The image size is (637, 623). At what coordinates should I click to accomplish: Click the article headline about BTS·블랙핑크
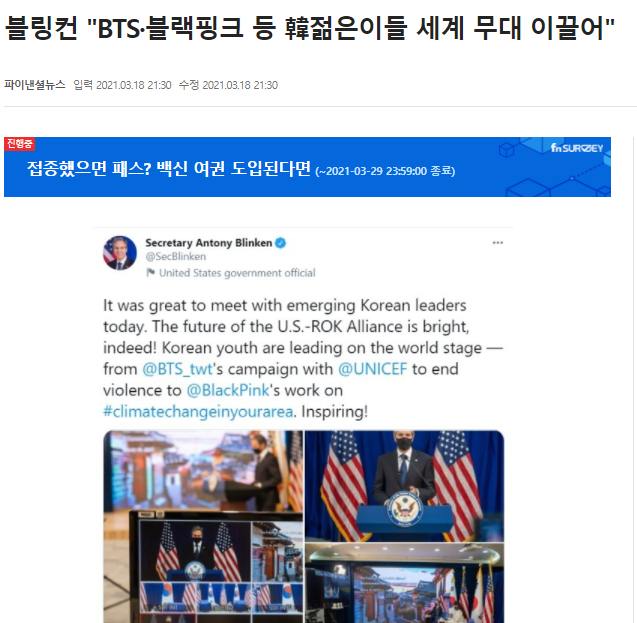pos(310,28)
